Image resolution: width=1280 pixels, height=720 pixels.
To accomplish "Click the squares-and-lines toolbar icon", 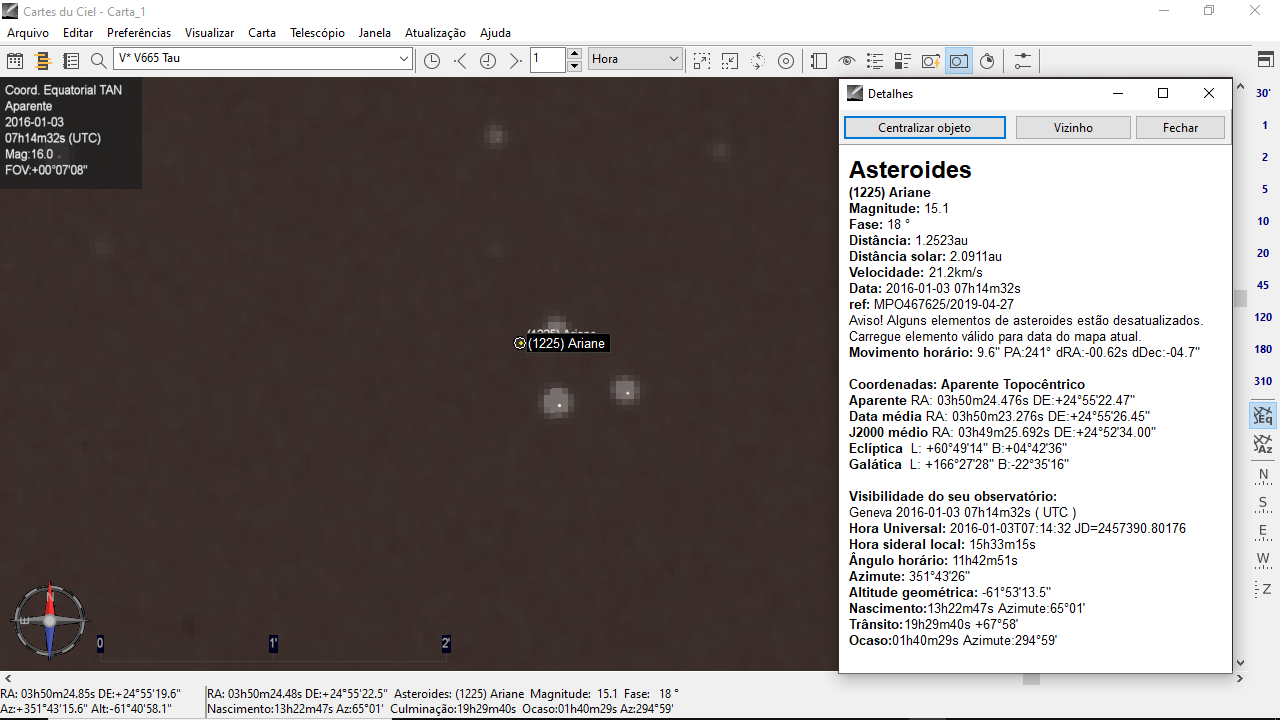I will pos(903,61).
